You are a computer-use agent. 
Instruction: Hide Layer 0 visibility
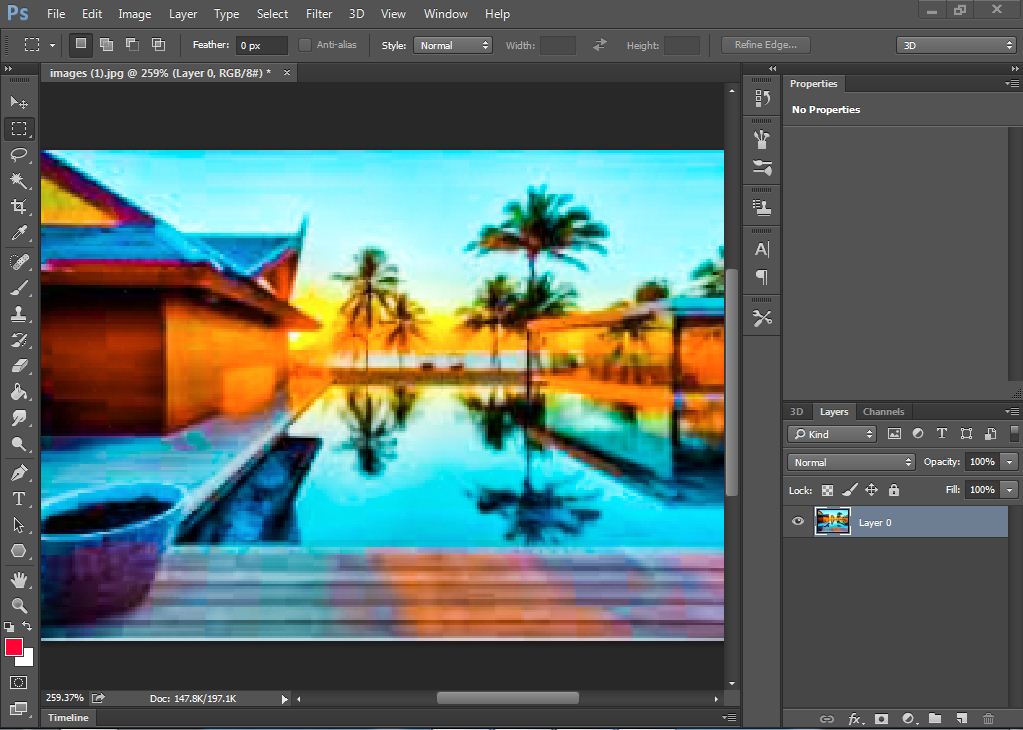tap(797, 521)
